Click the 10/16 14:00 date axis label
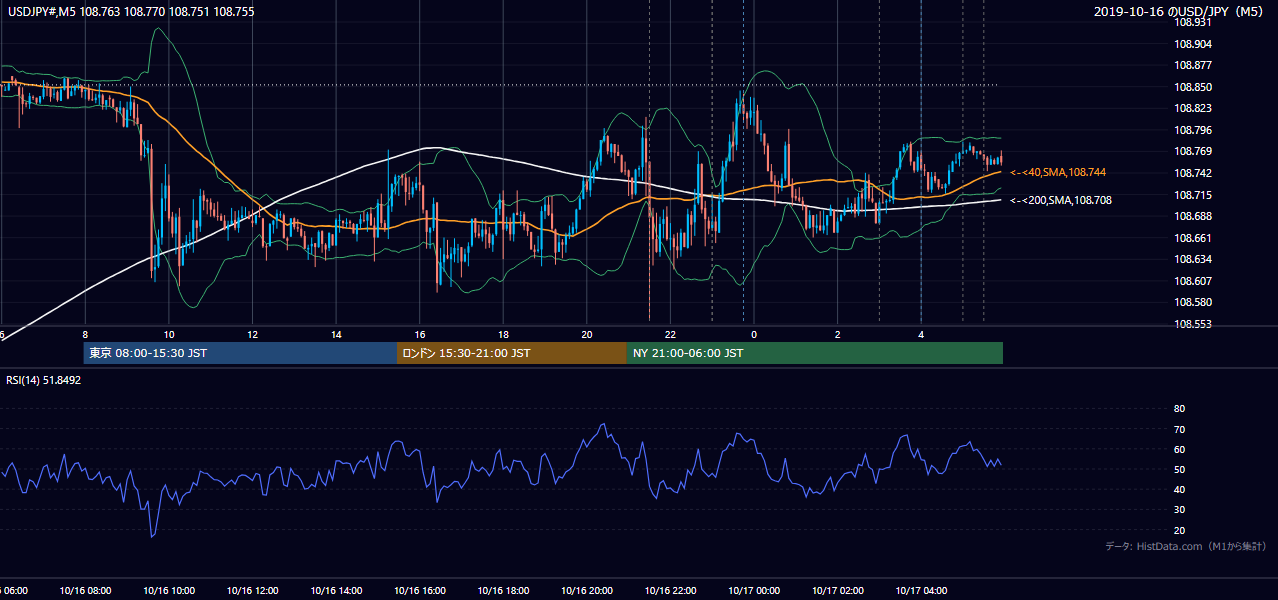1278x600 pixels. click(x=336, y=591)
